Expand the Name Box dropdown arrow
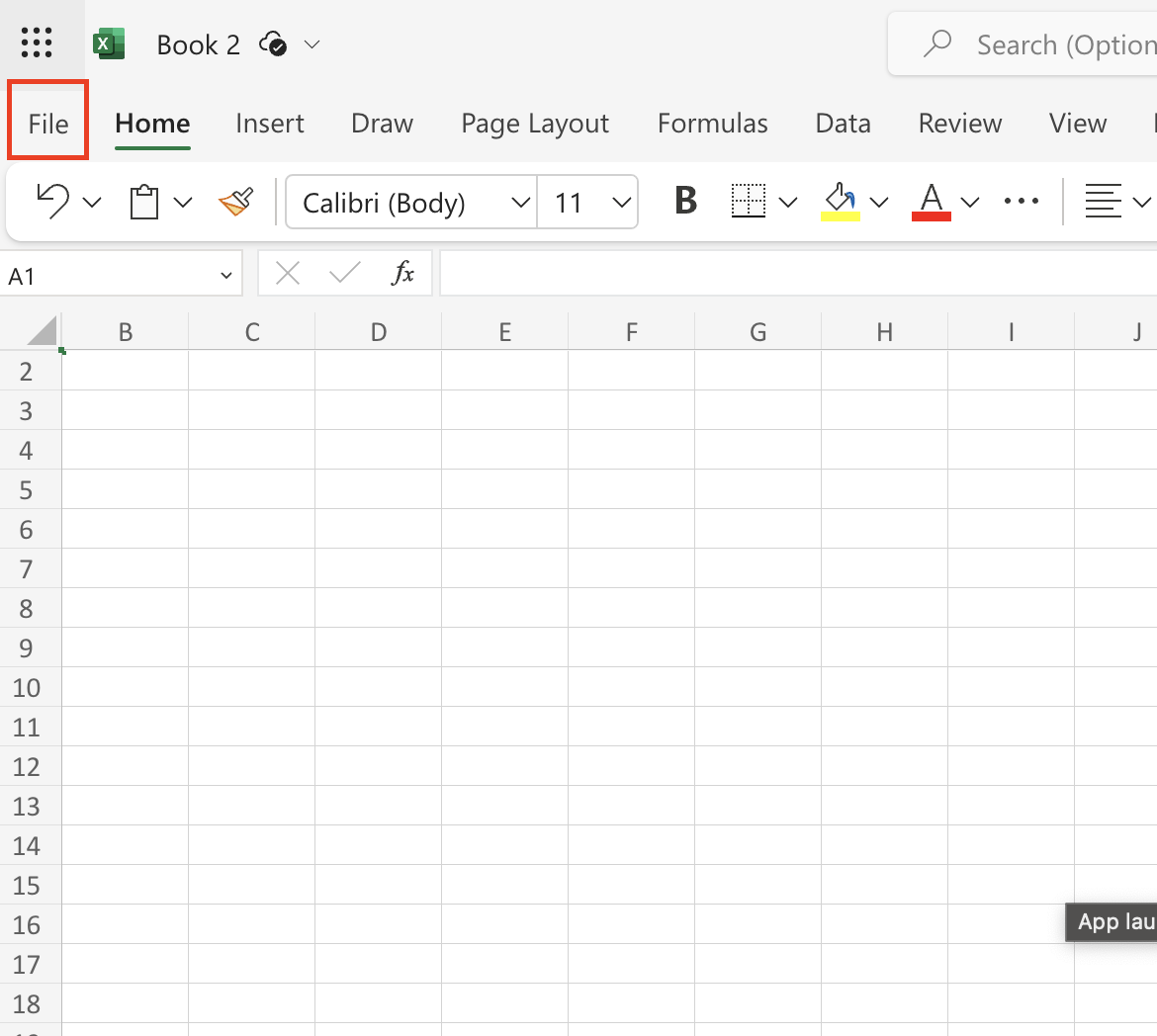 point(226,276)
